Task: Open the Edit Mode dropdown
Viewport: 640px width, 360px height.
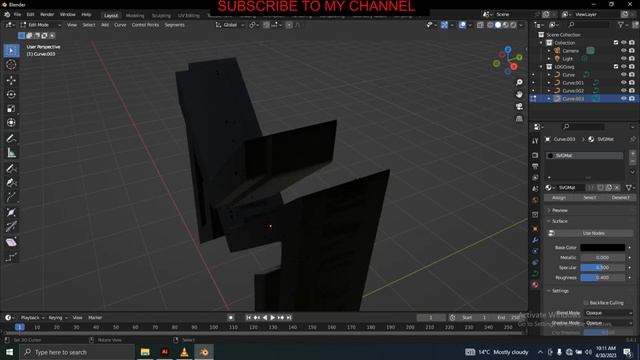Action: pos(40,25)
